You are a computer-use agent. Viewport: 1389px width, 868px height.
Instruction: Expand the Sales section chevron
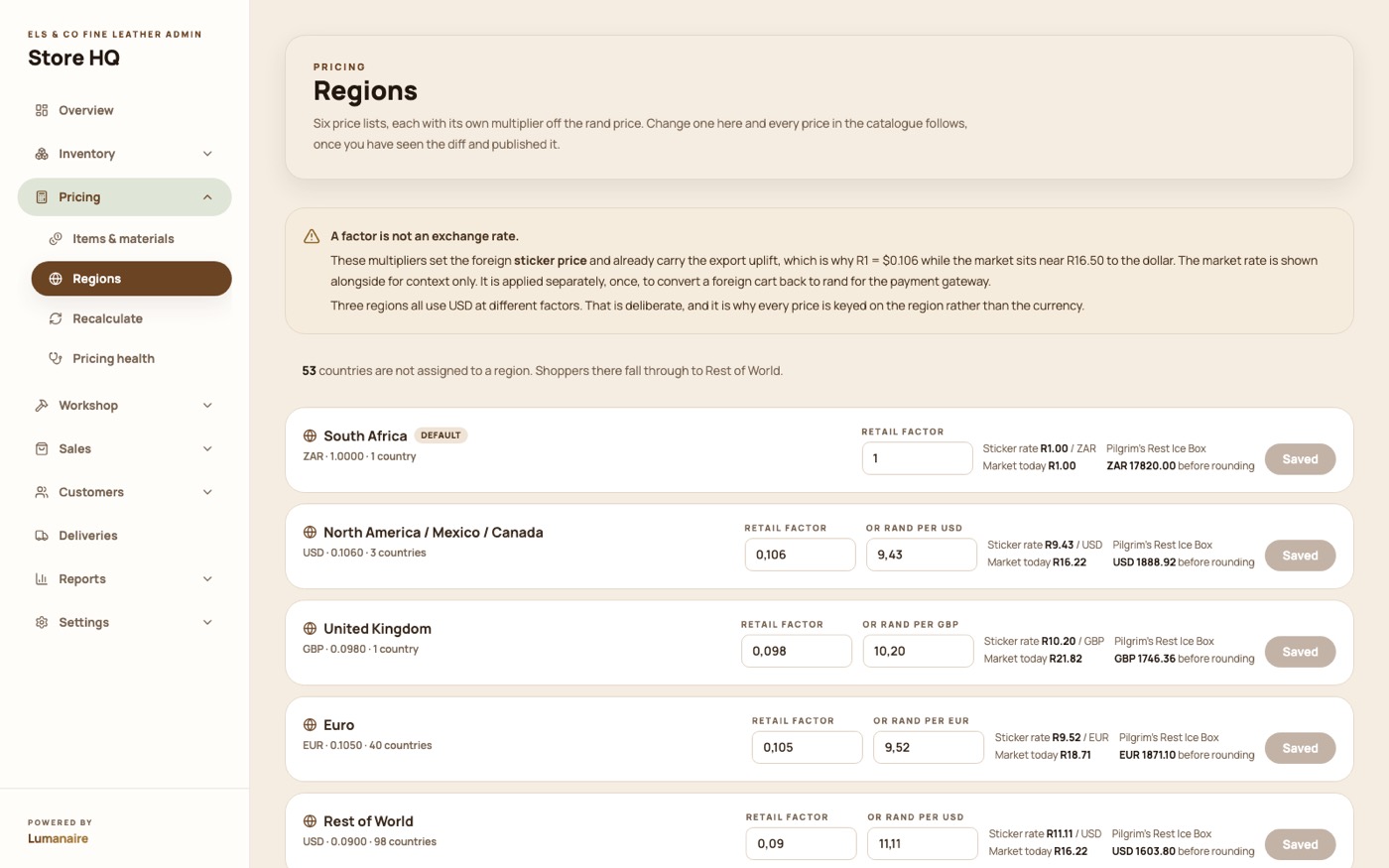coord(207,449)
